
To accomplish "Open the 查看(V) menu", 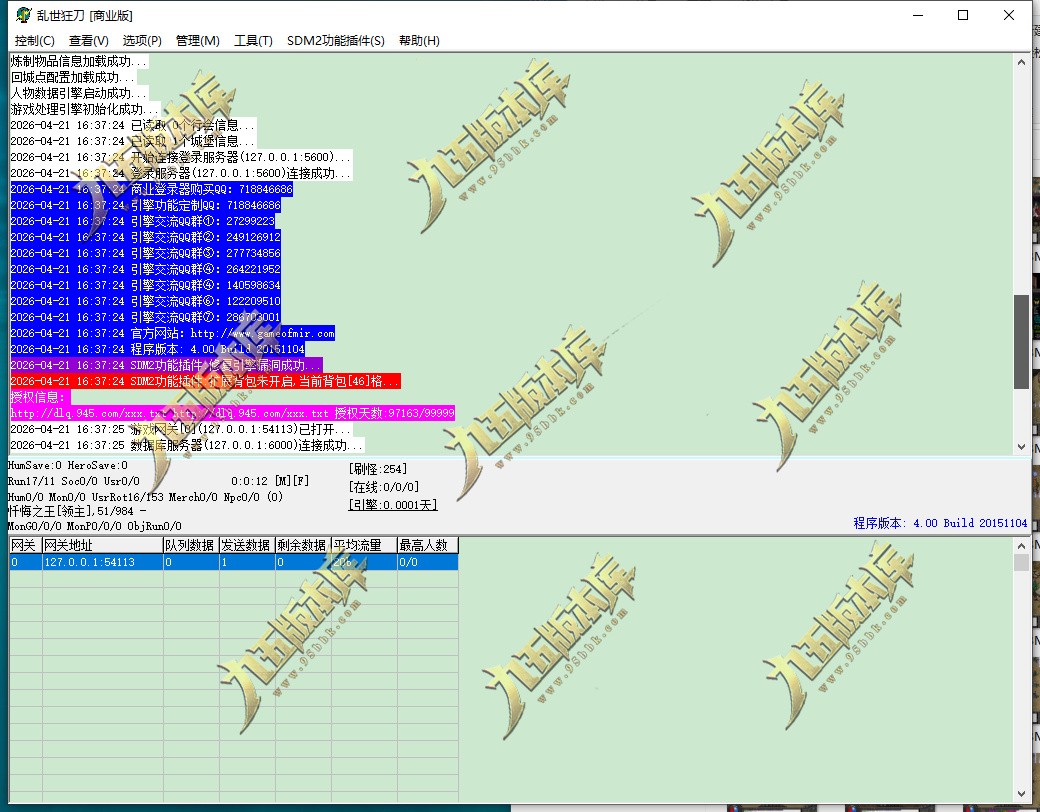I will [88, 40].
